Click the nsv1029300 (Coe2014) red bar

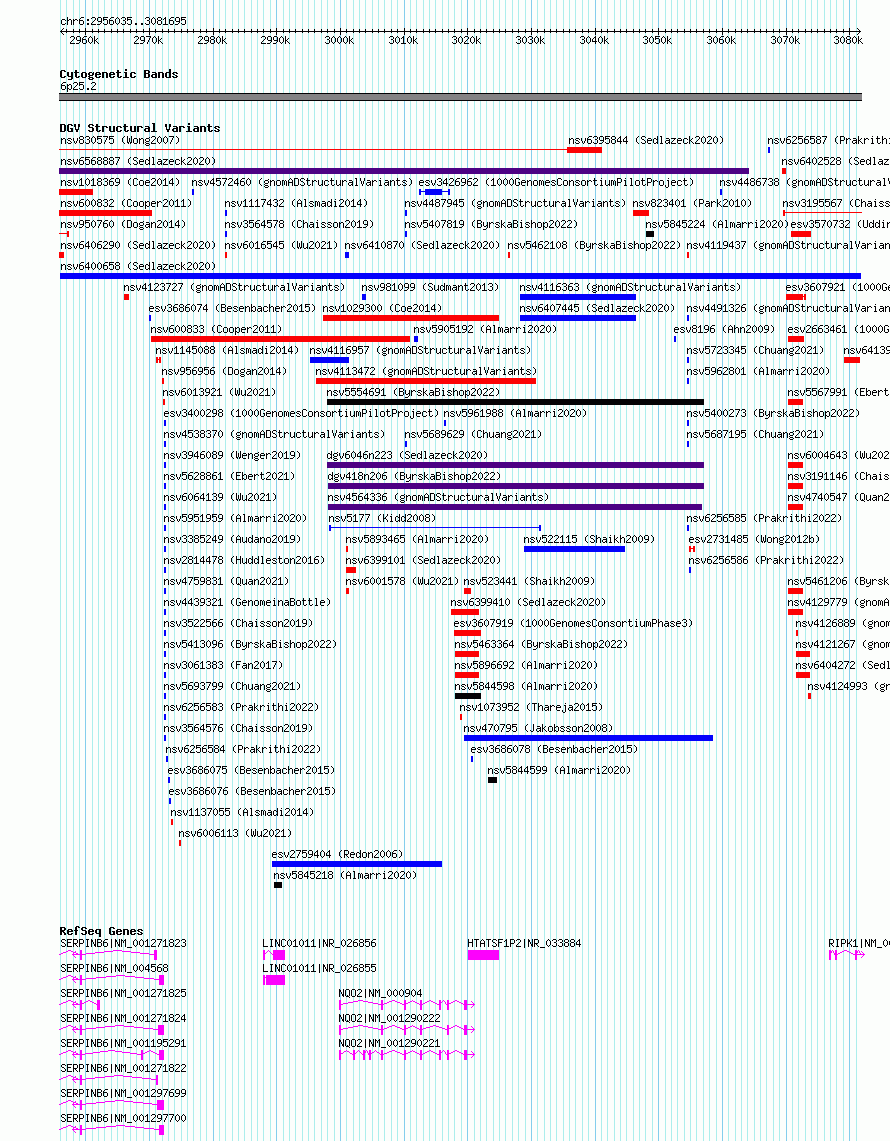(411, 318)
